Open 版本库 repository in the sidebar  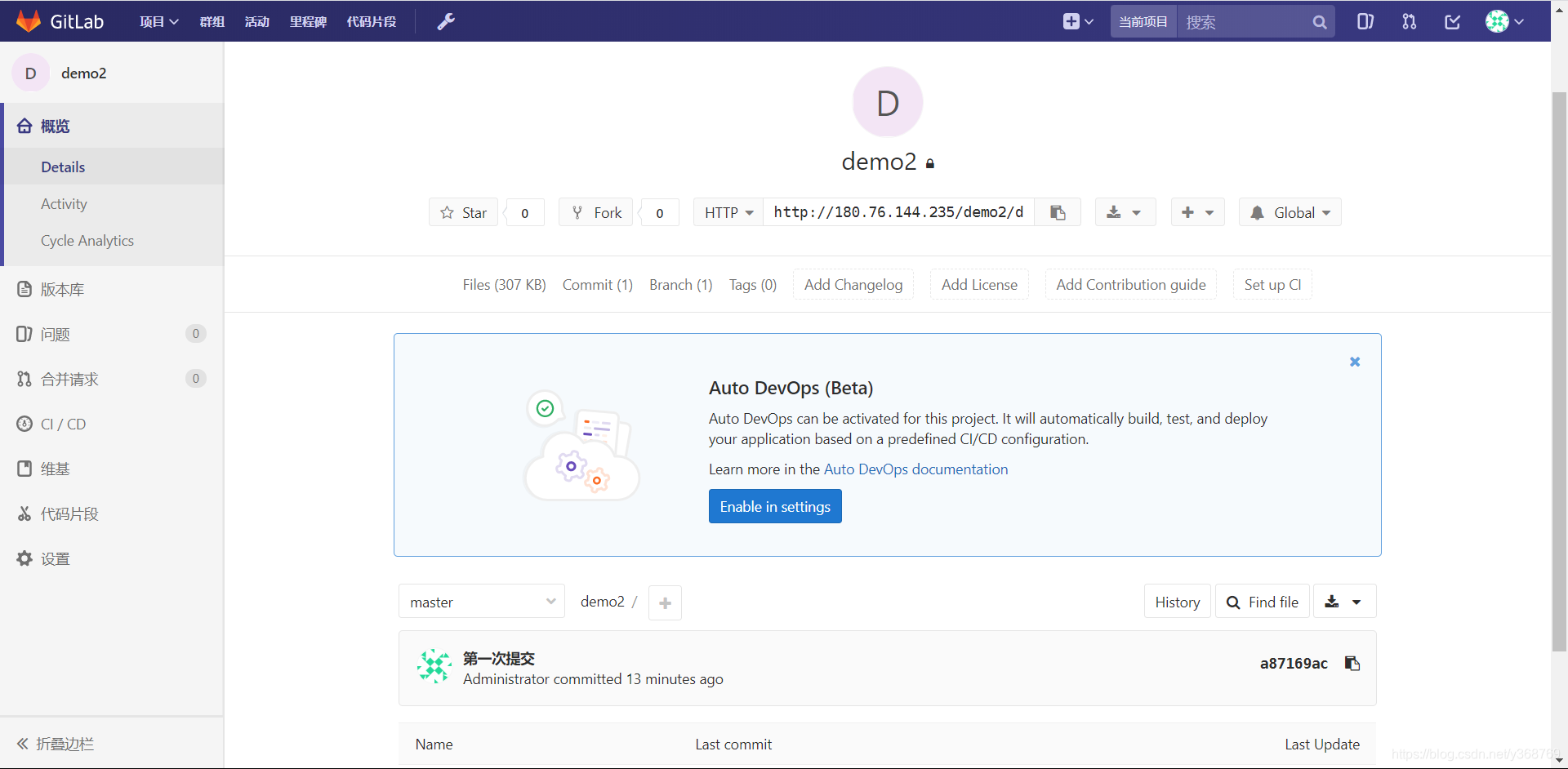112,289
